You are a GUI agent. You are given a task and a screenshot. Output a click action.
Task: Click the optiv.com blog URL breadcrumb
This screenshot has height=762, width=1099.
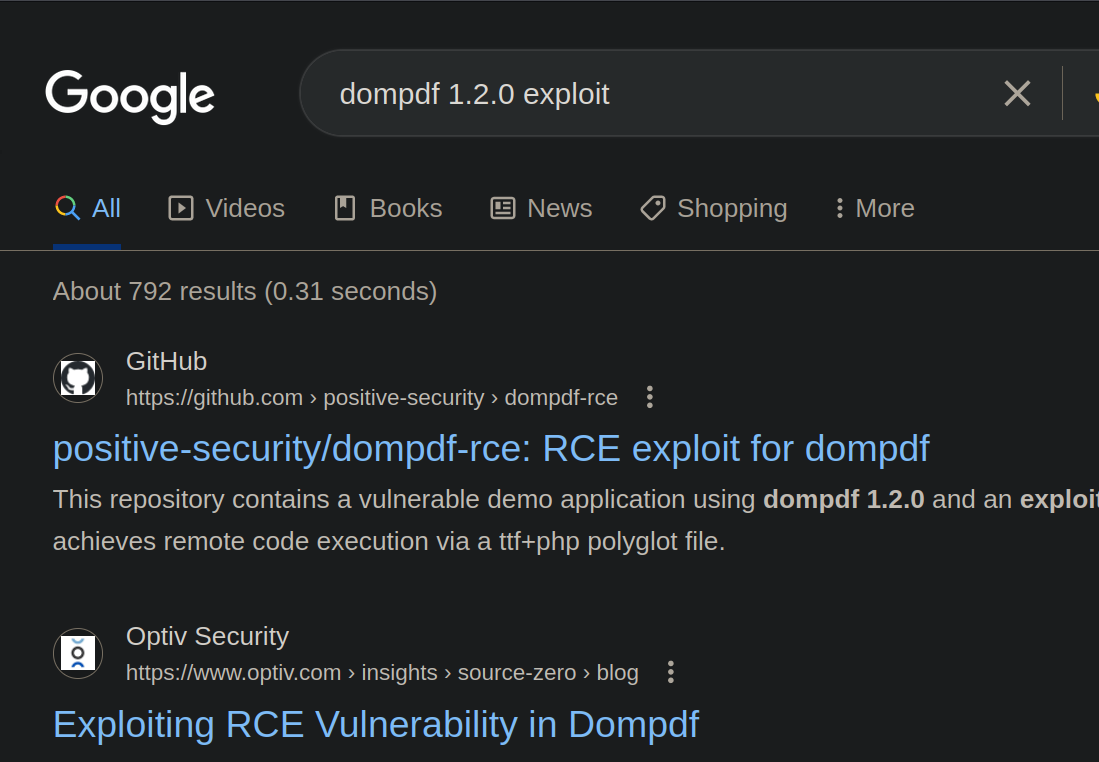pyautogui.click(x=382, y=672)
